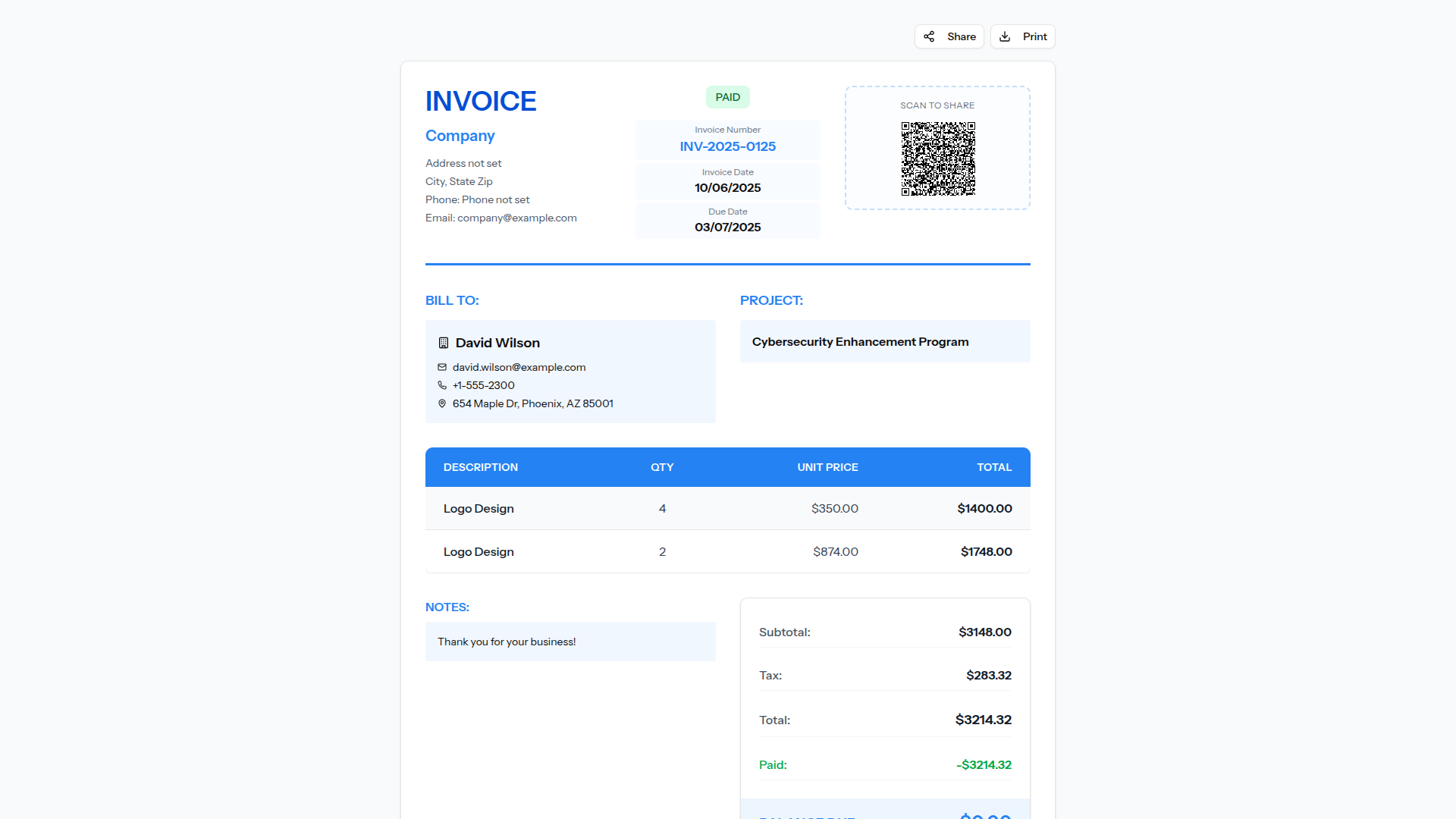1456x819 pixels.
Task: Click the UNIT PRICE column header
Action: tap(827, 467)
